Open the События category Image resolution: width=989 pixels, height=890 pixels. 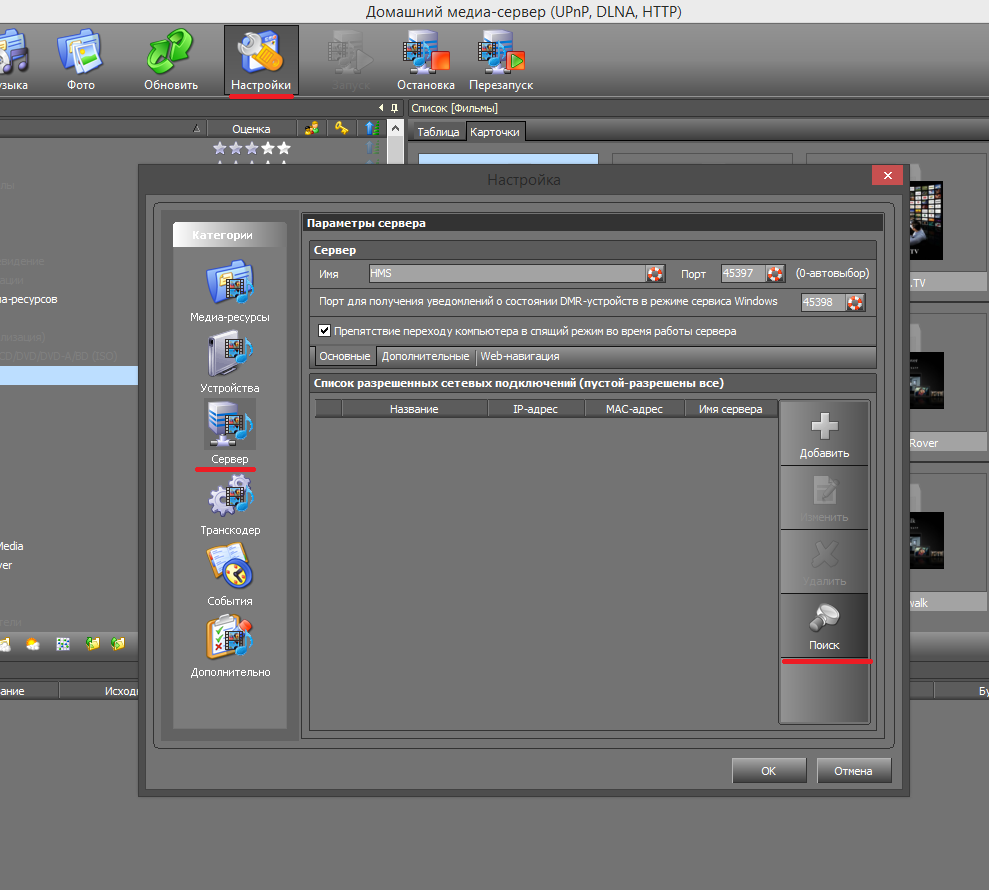(229, 575)
